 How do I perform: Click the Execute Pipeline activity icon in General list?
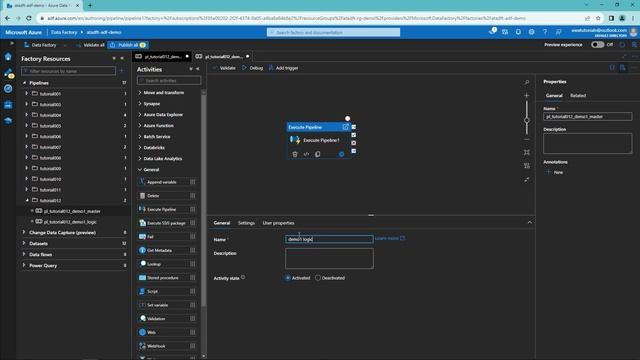pos(142,209)
